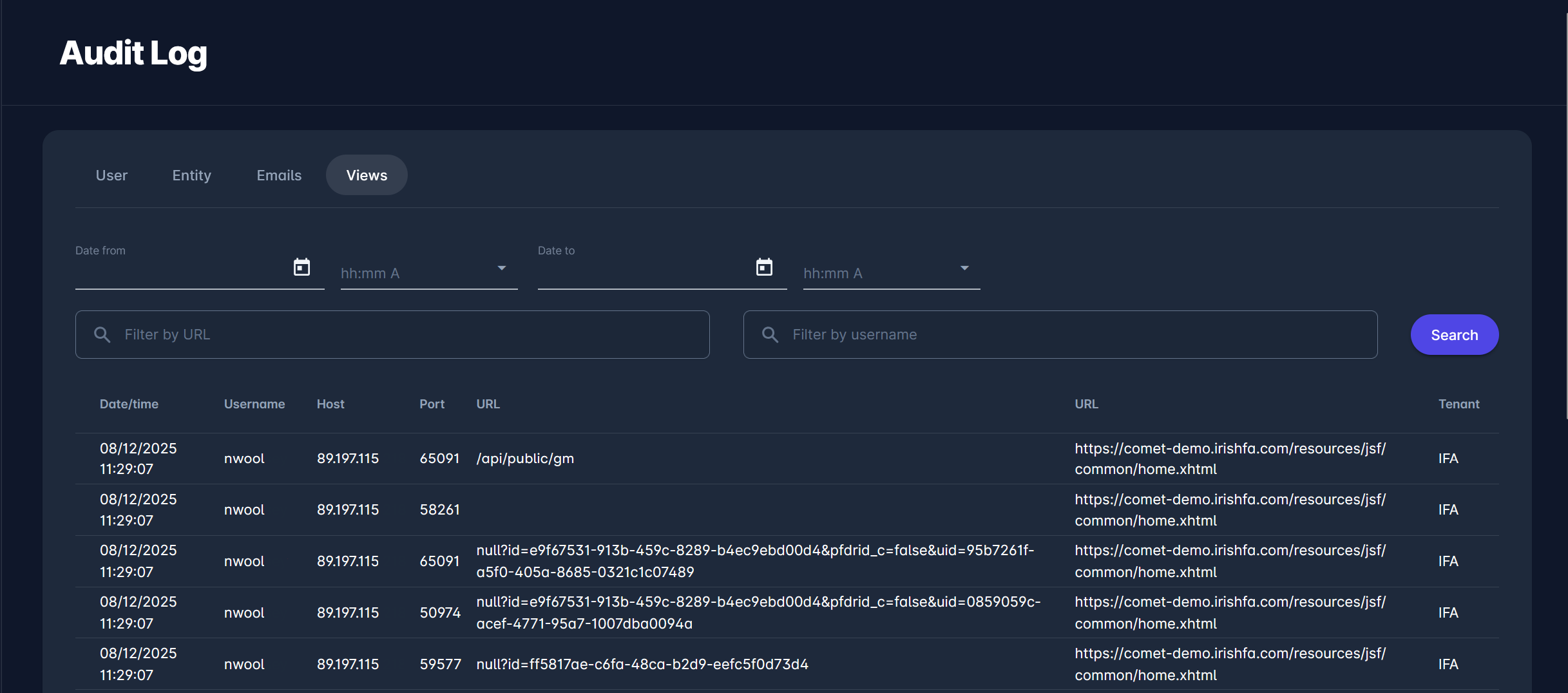Expand the Date to time dropdown
1568x693 pixels.
[x=964, y=269]
